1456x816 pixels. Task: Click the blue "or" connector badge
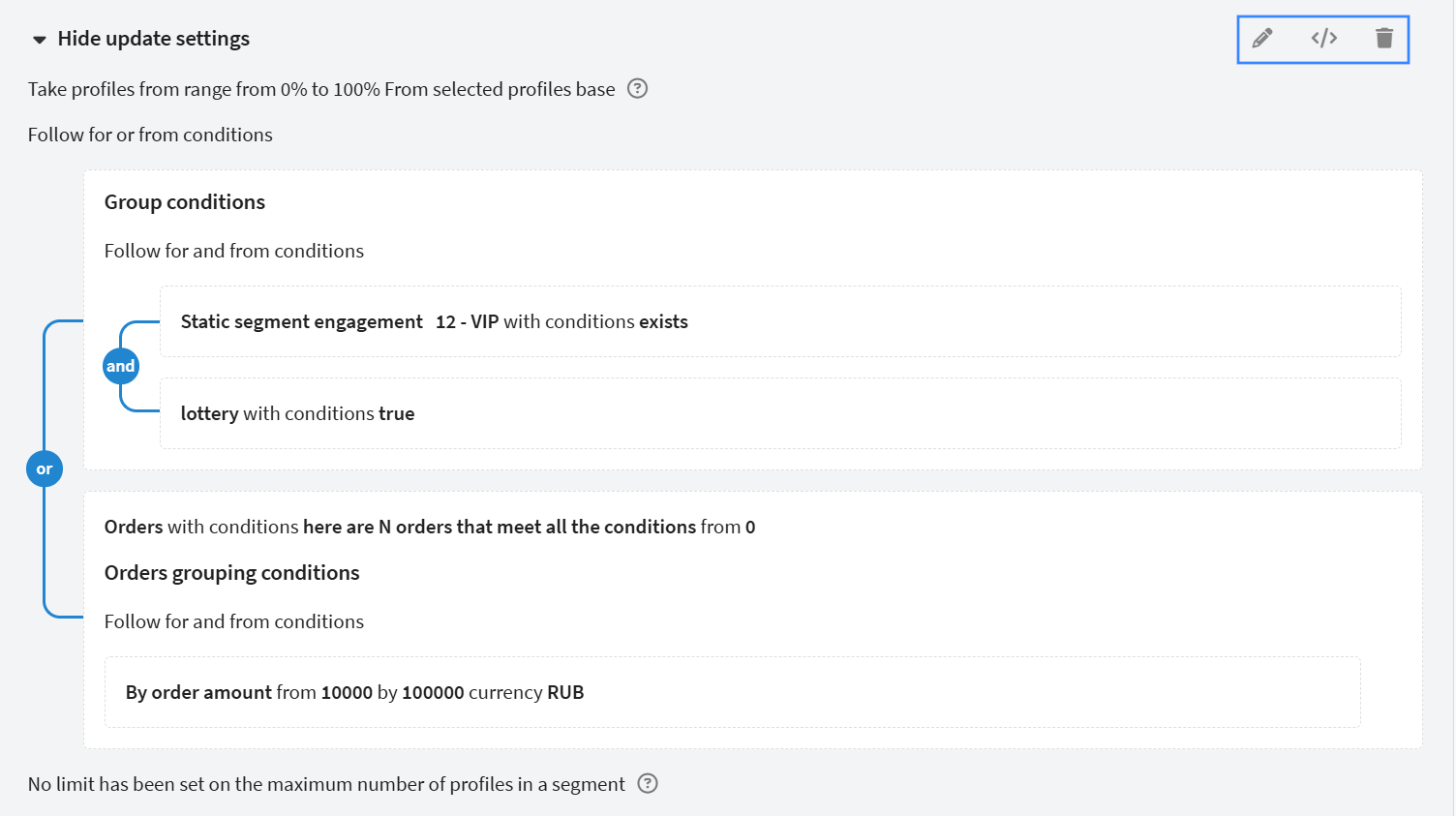tap(45, 469)
